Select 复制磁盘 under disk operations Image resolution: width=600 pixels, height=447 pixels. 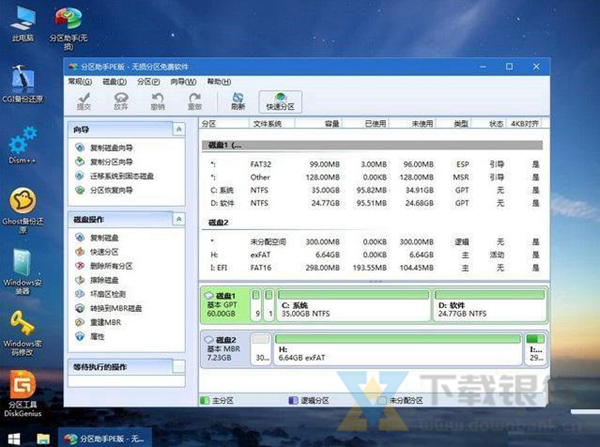click(x=97, y=238)
